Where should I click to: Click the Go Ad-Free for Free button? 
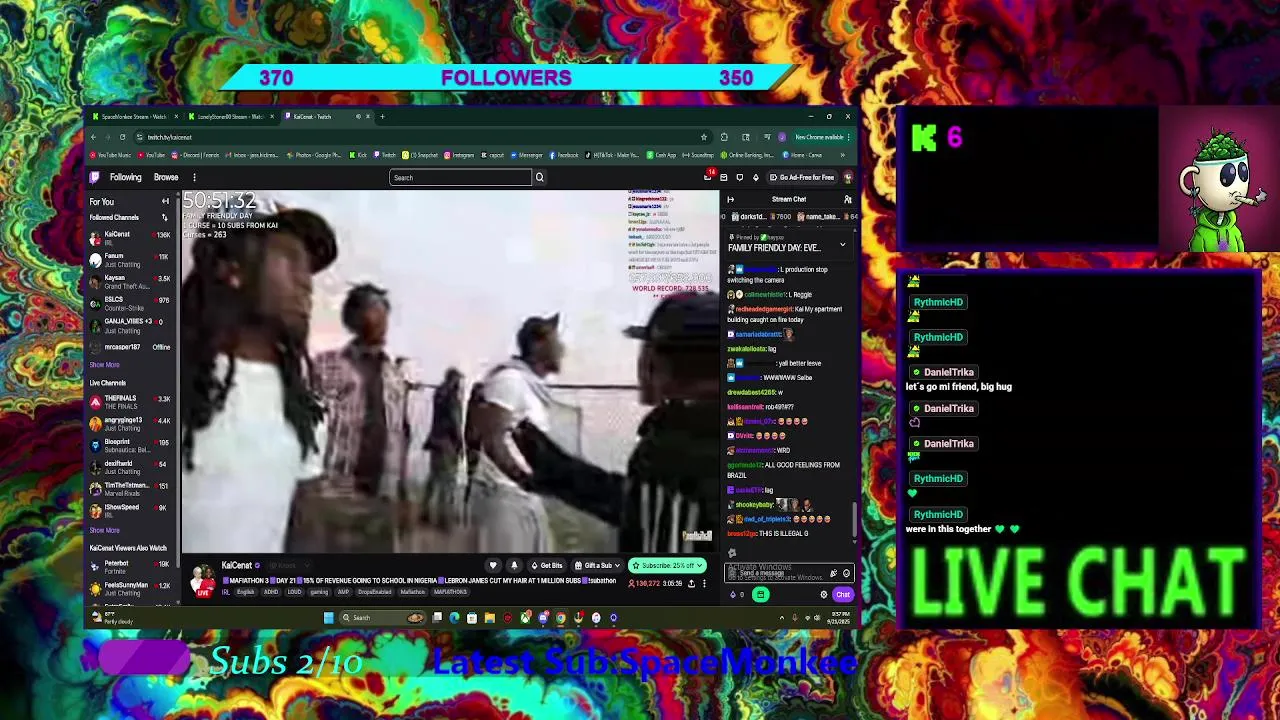[802, 177]
